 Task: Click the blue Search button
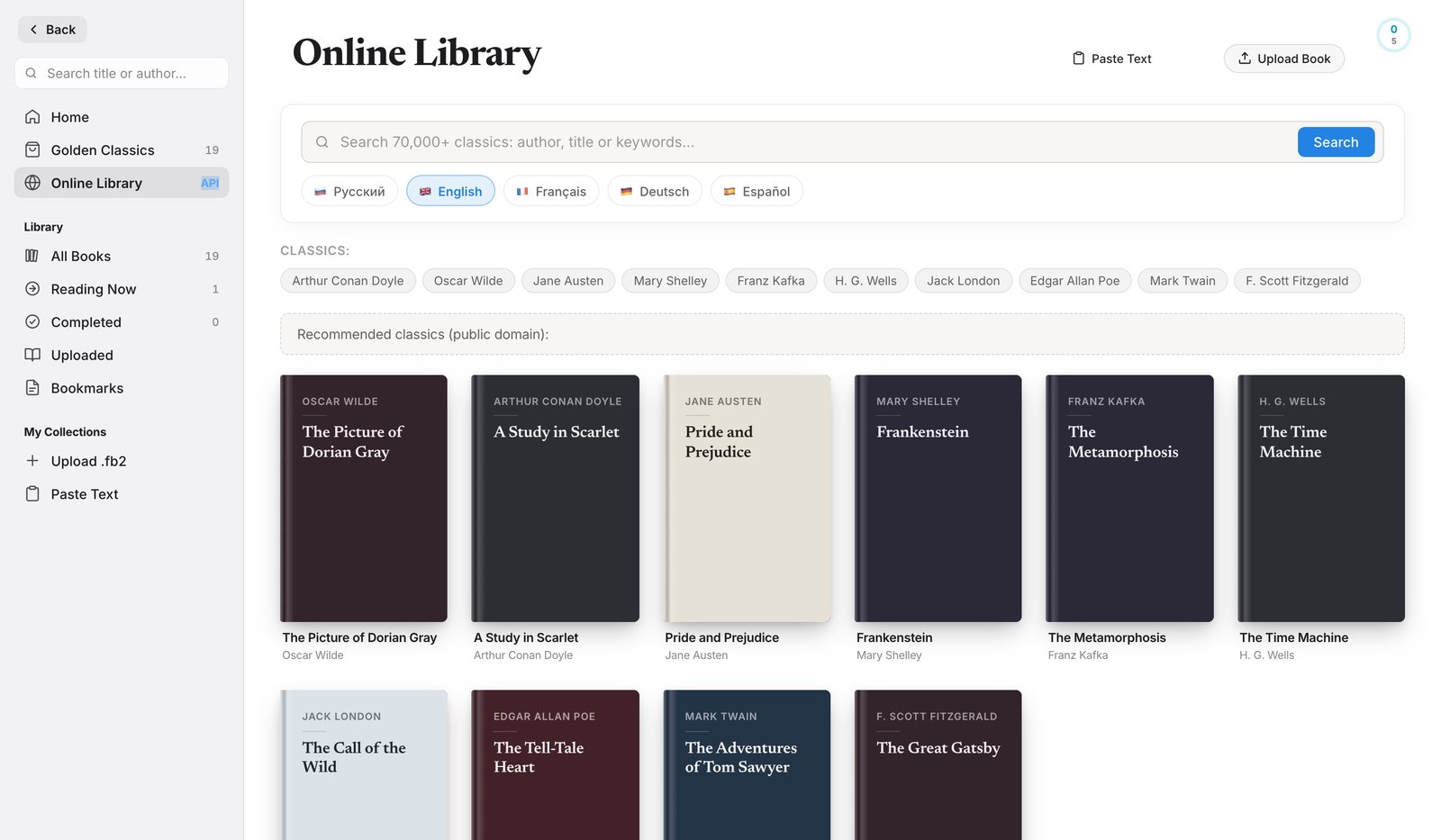pyautogui.click(x=1336, y=142)
